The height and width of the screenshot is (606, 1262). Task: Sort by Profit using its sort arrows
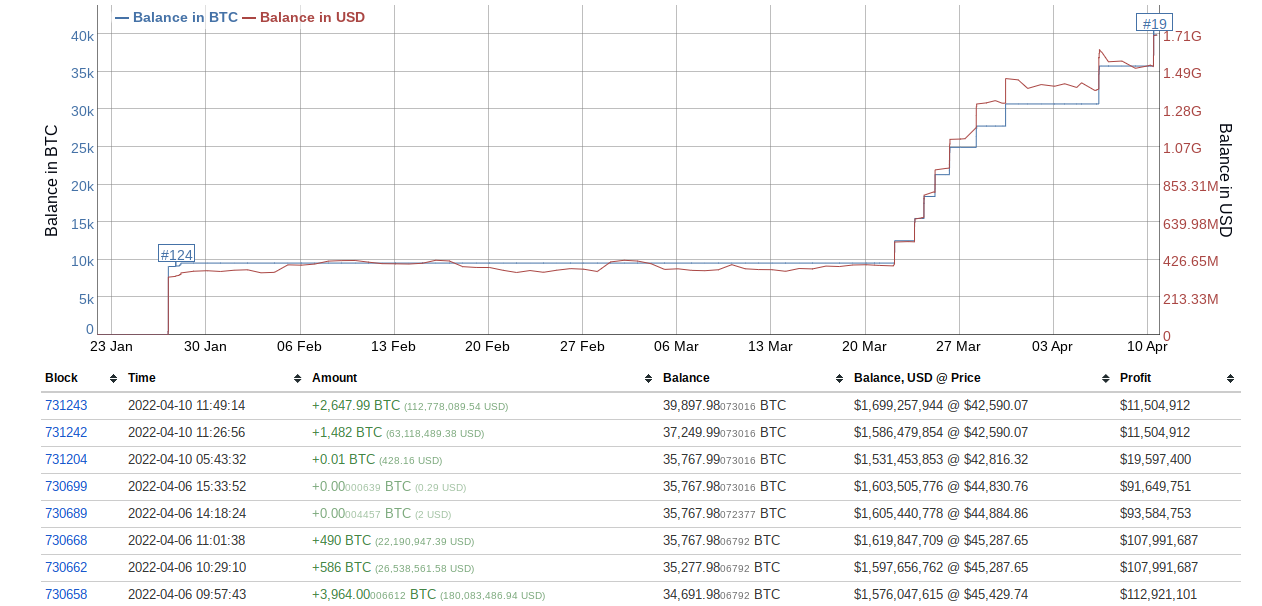1230,379
